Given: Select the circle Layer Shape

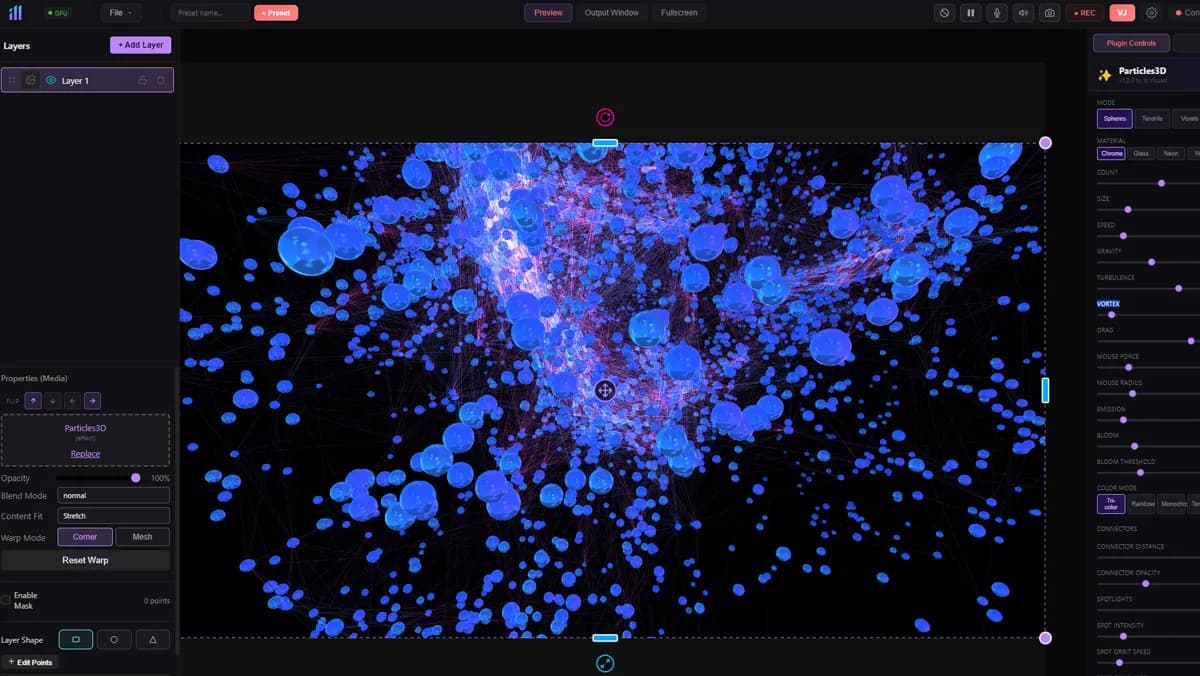Looking at the screenshot, I should click(114, 639).
